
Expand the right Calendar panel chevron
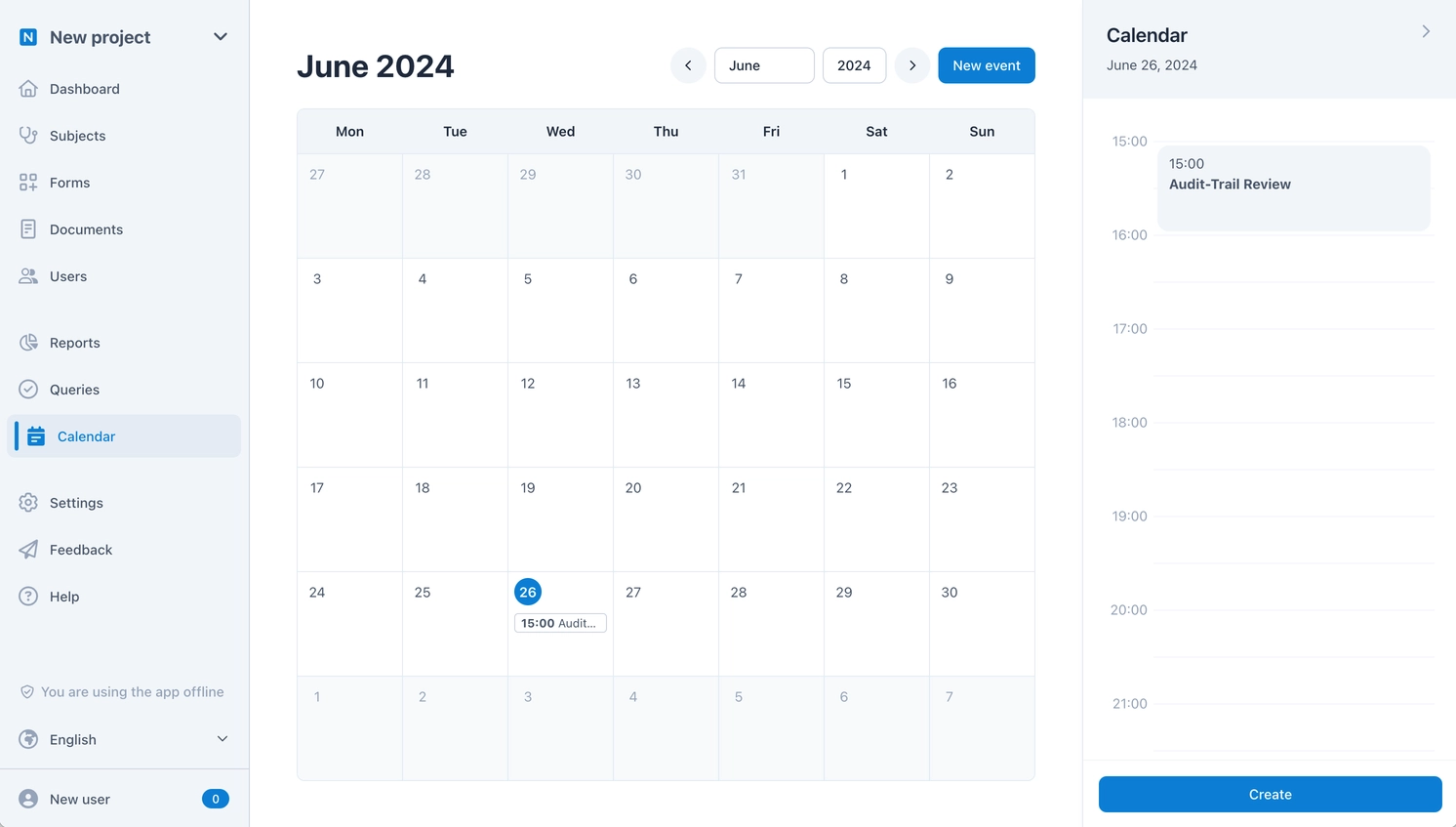[1426, 31]
